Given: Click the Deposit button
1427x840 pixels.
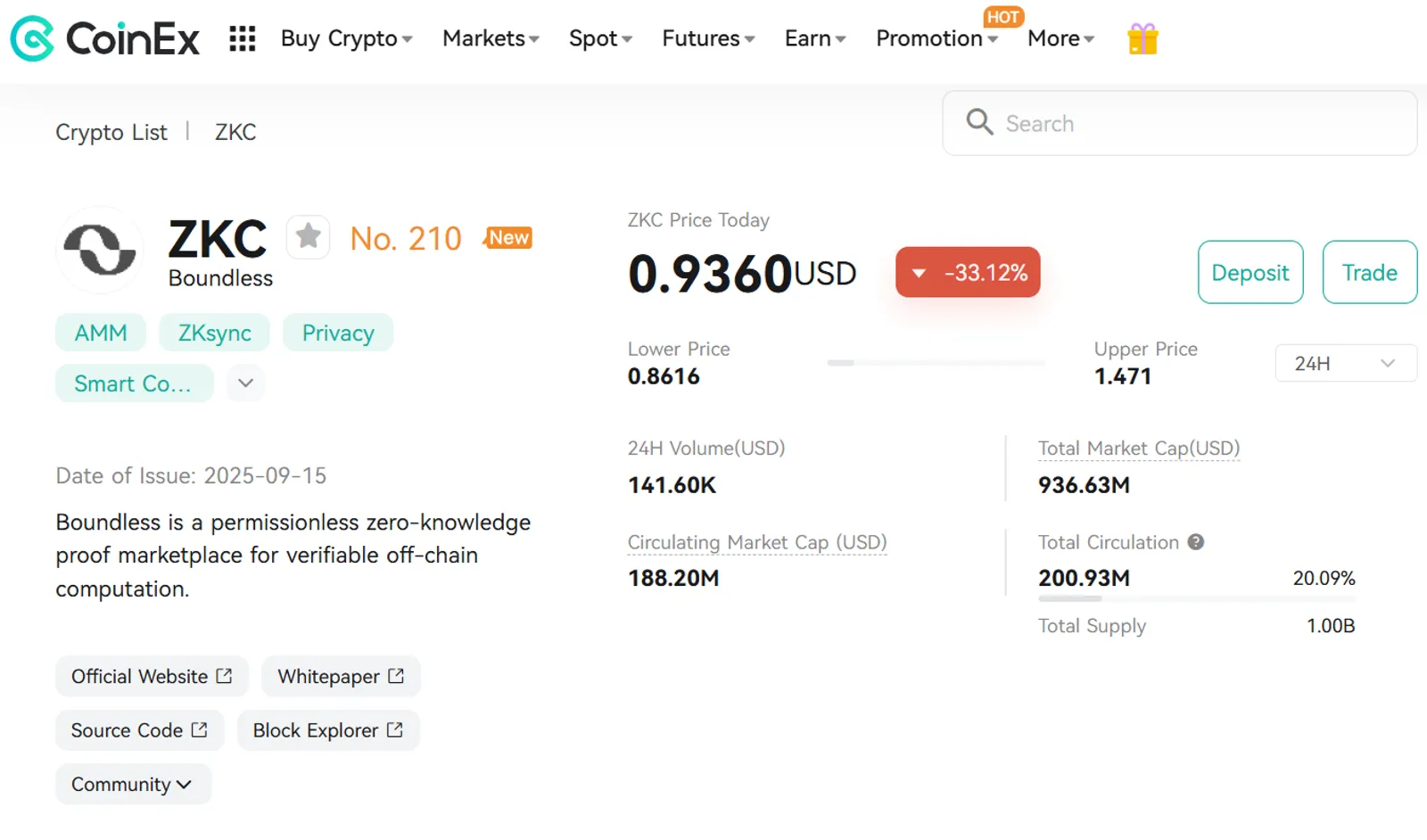Looking at the screenshot, I should click(x=1250, y=272).
